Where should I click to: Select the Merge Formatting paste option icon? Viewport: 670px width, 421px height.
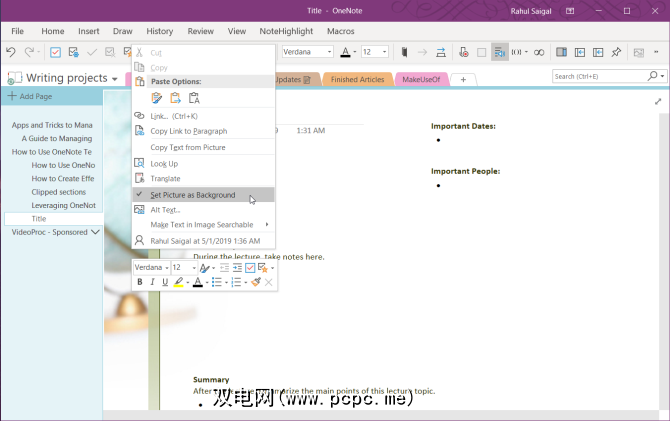175,98
